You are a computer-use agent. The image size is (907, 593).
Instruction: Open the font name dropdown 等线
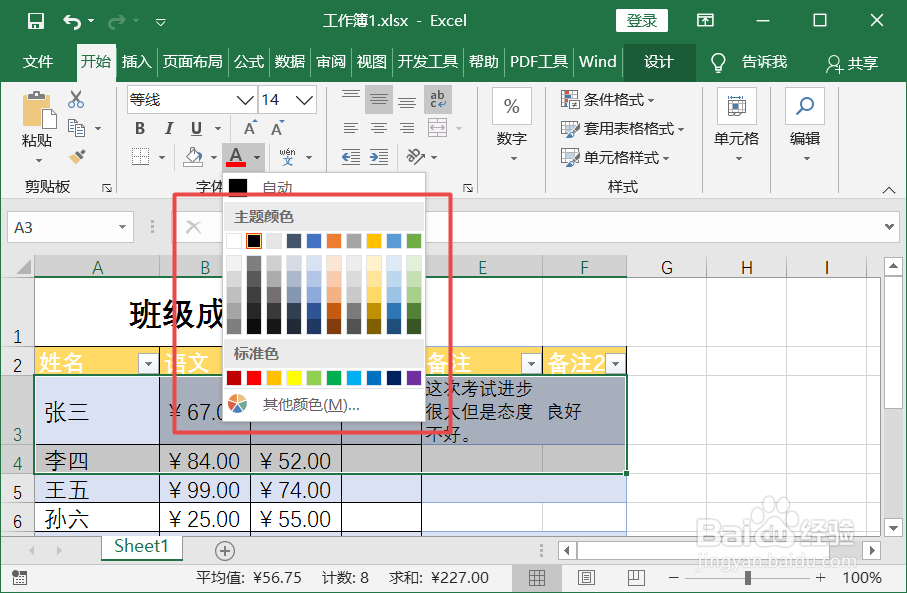245,100
